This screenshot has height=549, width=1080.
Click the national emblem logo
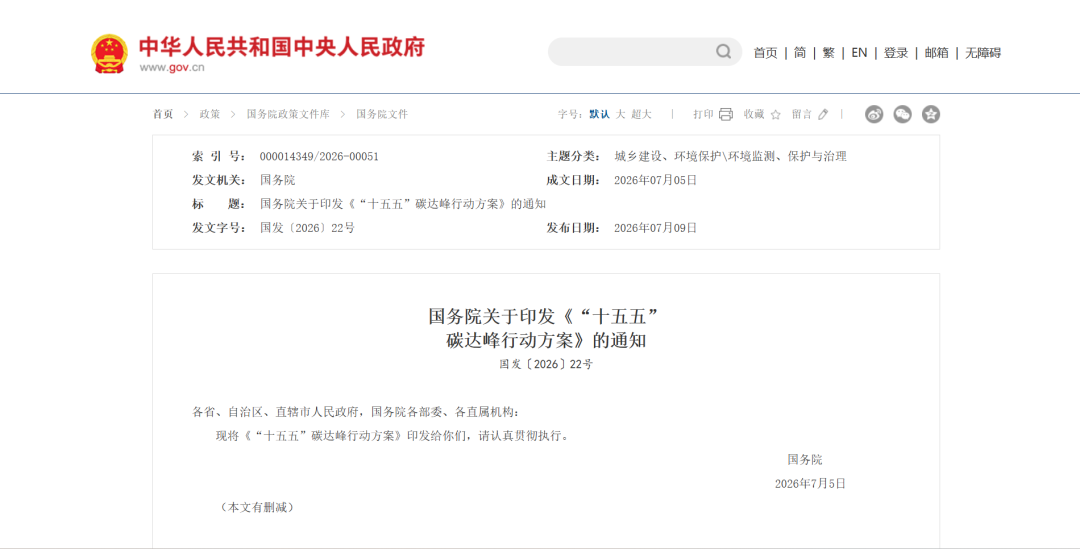(x=110, y=54)
